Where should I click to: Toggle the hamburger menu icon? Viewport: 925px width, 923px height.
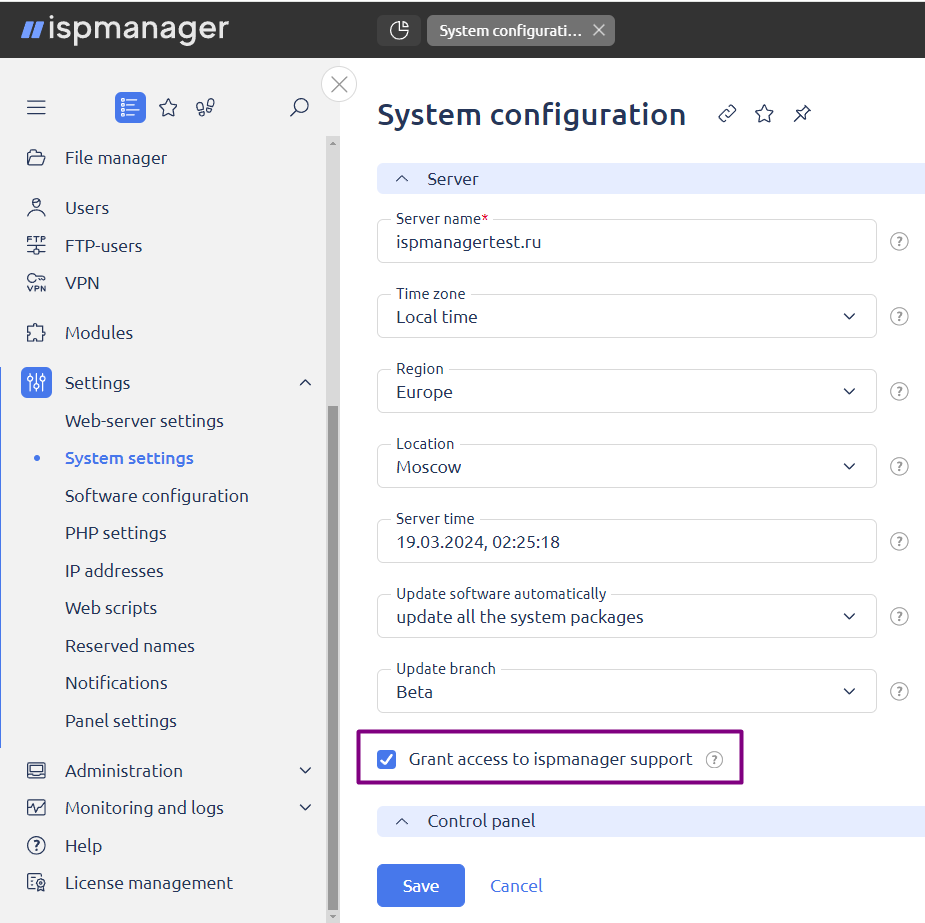(x=36, y=107)
